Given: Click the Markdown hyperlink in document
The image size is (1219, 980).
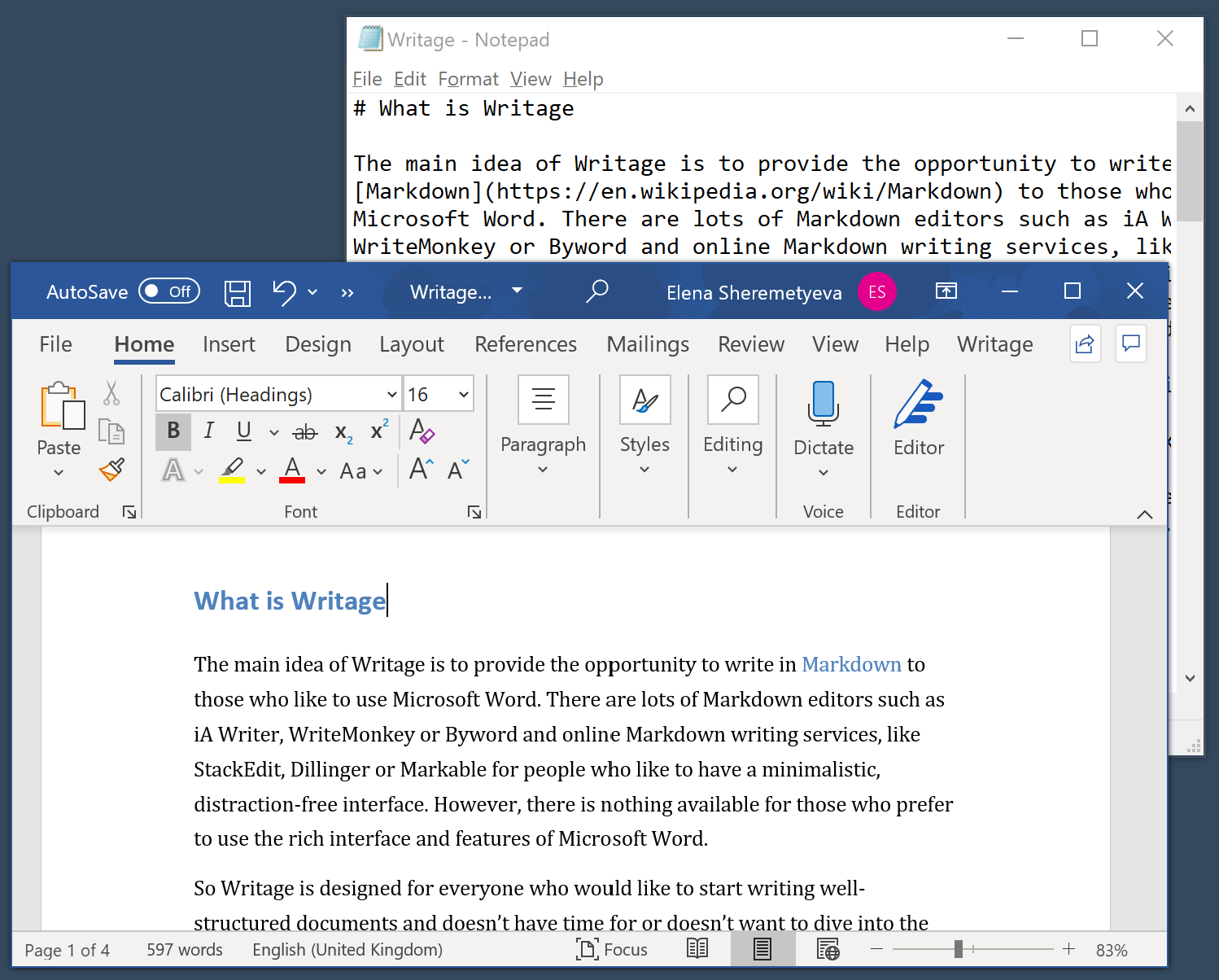Looking at the screenshot, I should pyautogui.click(x=851, y=665).
